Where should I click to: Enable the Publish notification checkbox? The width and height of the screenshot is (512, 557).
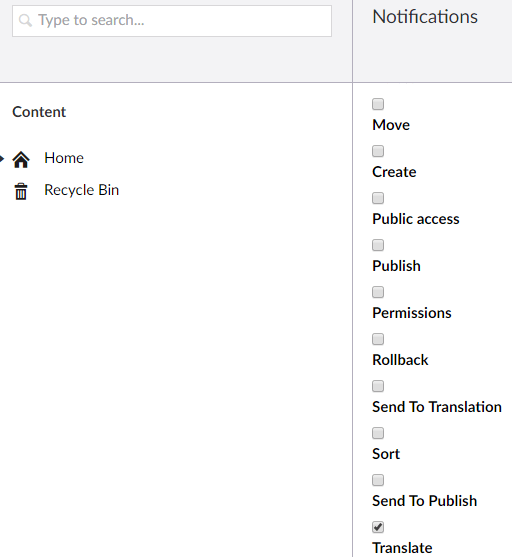tap(378, 245)
